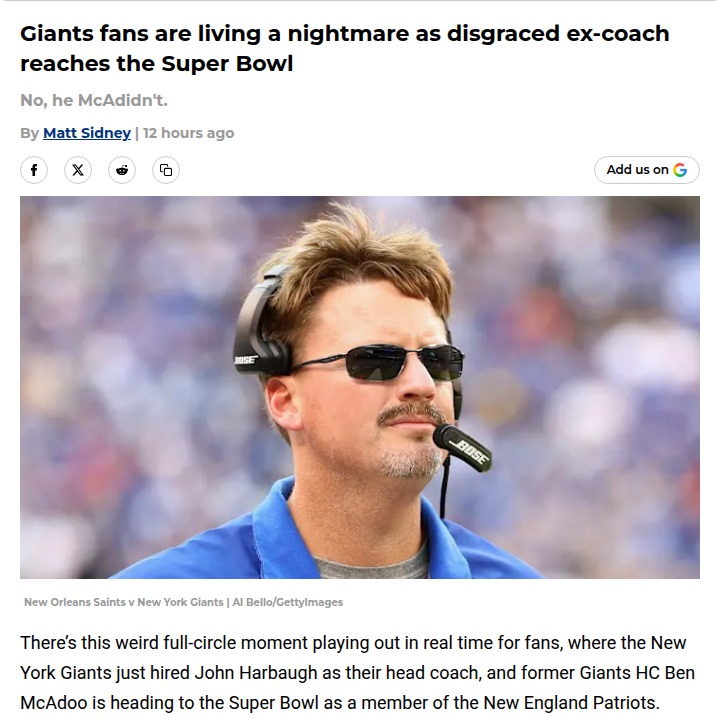Screen dimensions: 720x720
Task: Click the Add us on Google button
Action: click(x=647, y=170)
